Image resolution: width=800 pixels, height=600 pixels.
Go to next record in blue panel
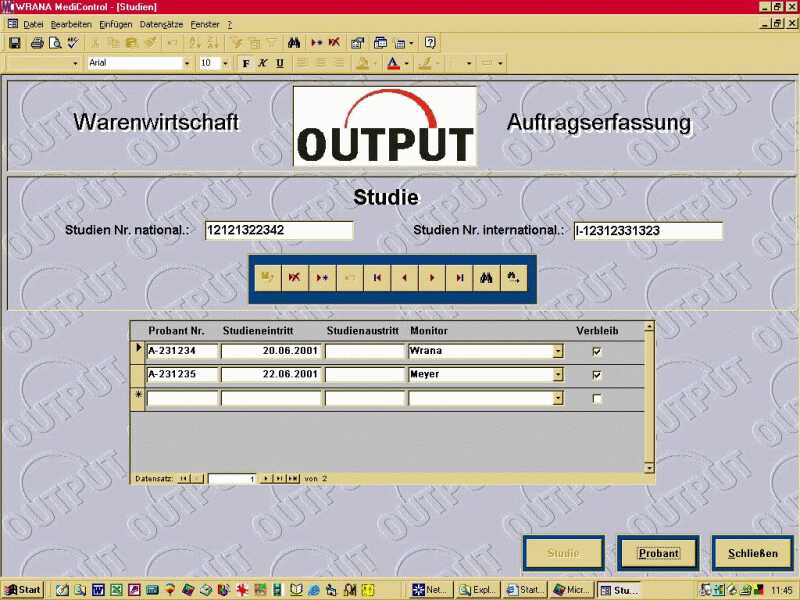[432, 278]
